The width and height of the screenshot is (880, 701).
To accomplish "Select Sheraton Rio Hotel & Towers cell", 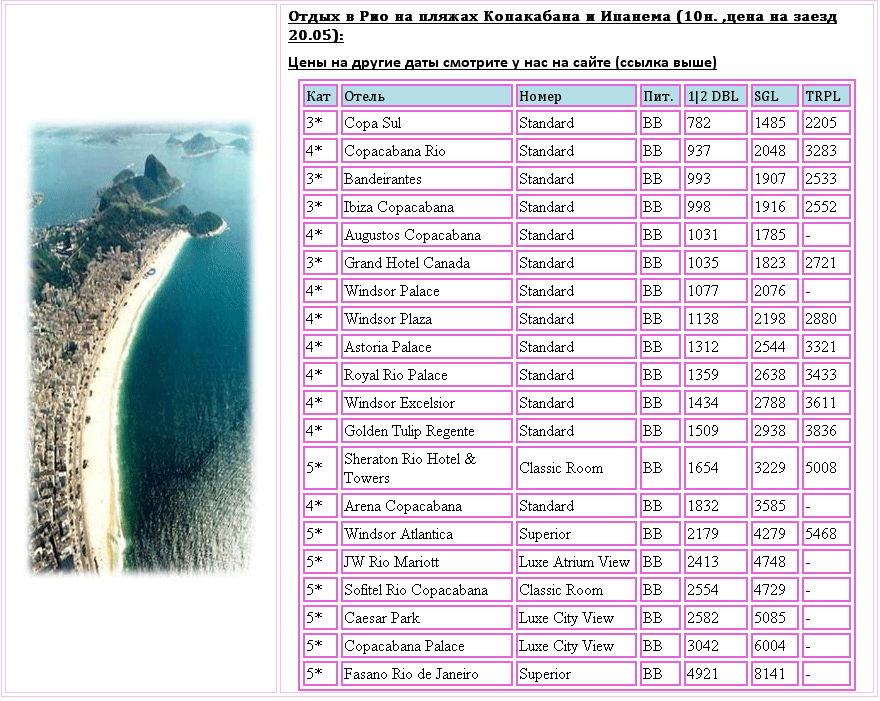I will 427,468.
